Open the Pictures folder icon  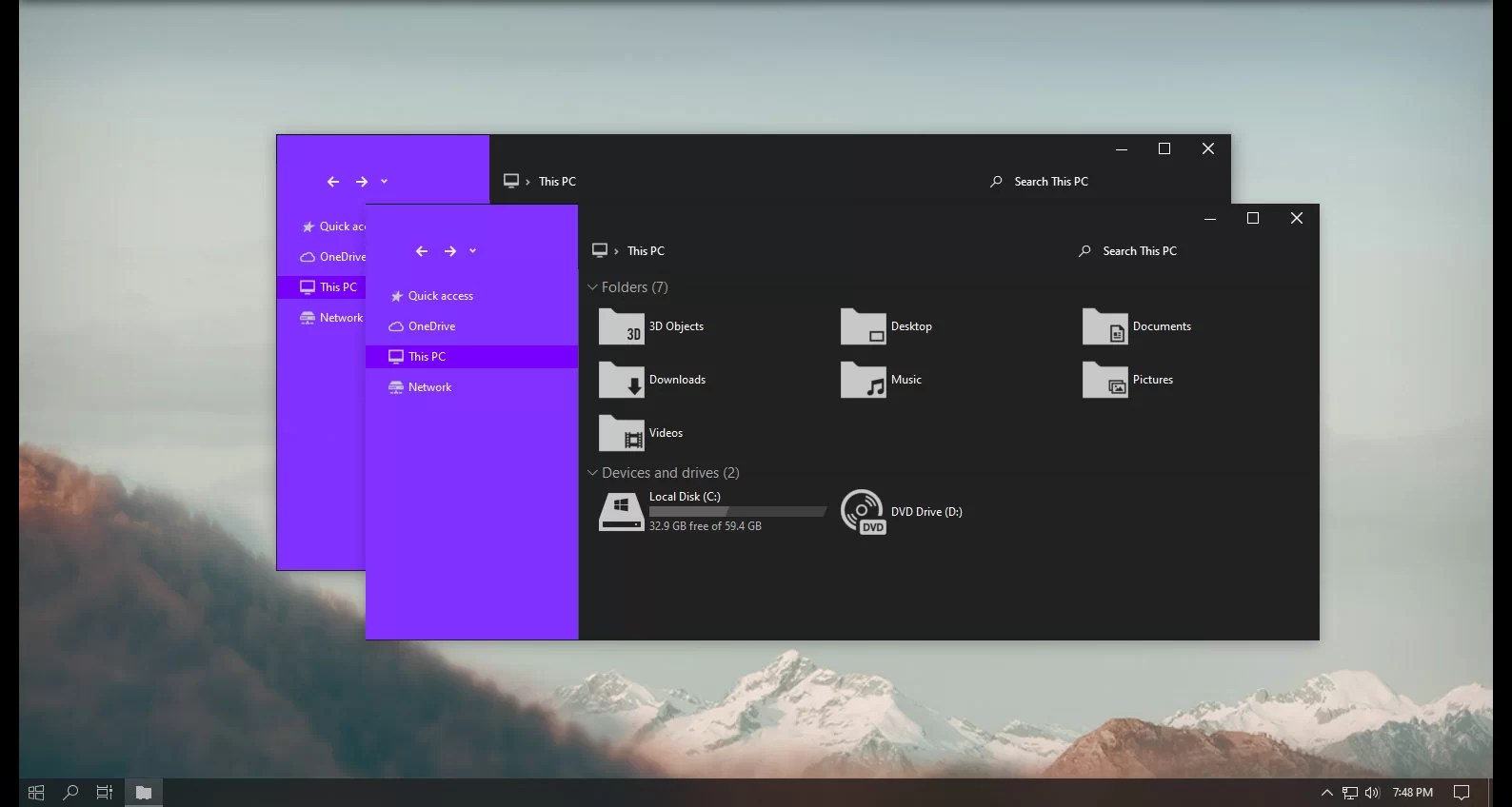pos(1105,380)
